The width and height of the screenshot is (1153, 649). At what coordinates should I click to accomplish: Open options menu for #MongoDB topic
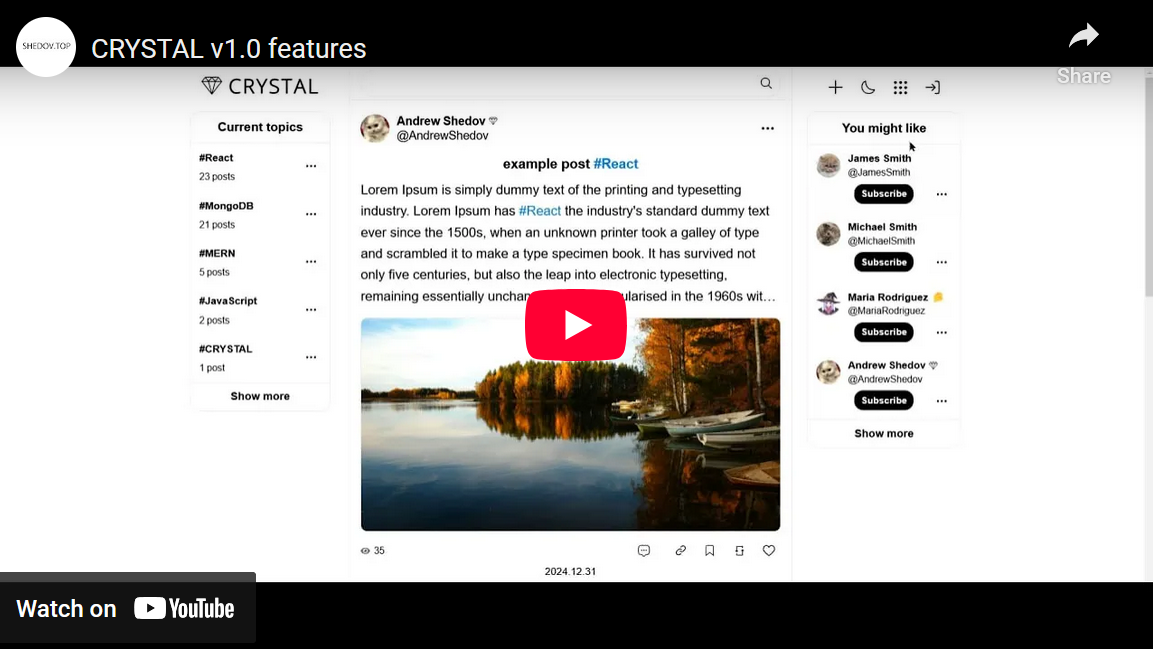point(311,214)
